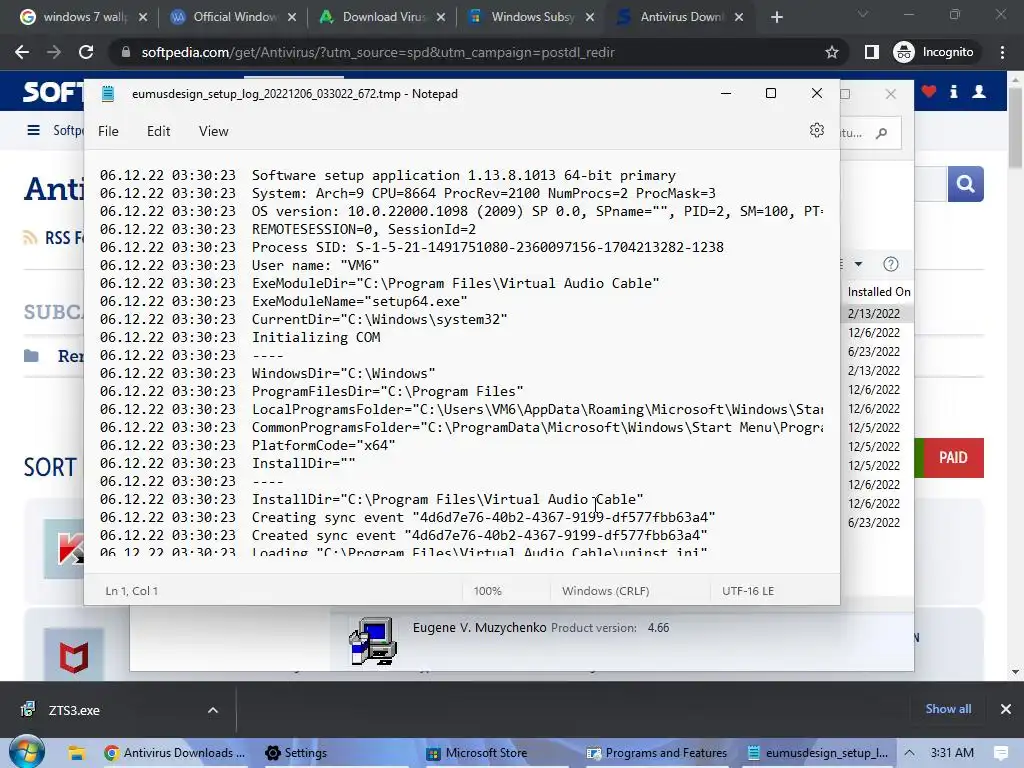Viewport: 1024px width, 768px height.
Task: Click the McAfee antivirus thumbnail
Action: (x=74, y=655)
